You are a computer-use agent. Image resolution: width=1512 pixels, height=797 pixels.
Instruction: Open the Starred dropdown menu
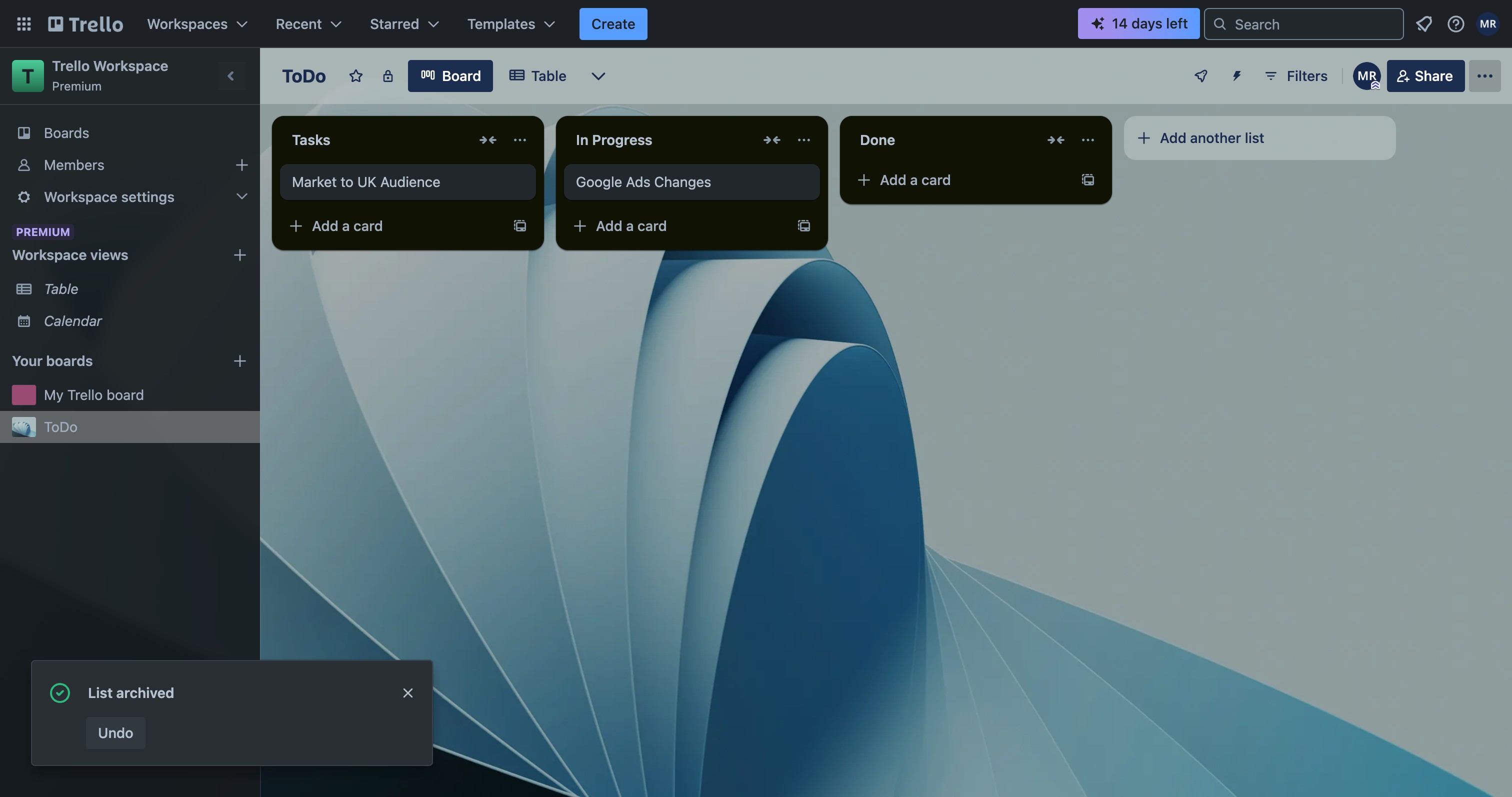[404, 24]
